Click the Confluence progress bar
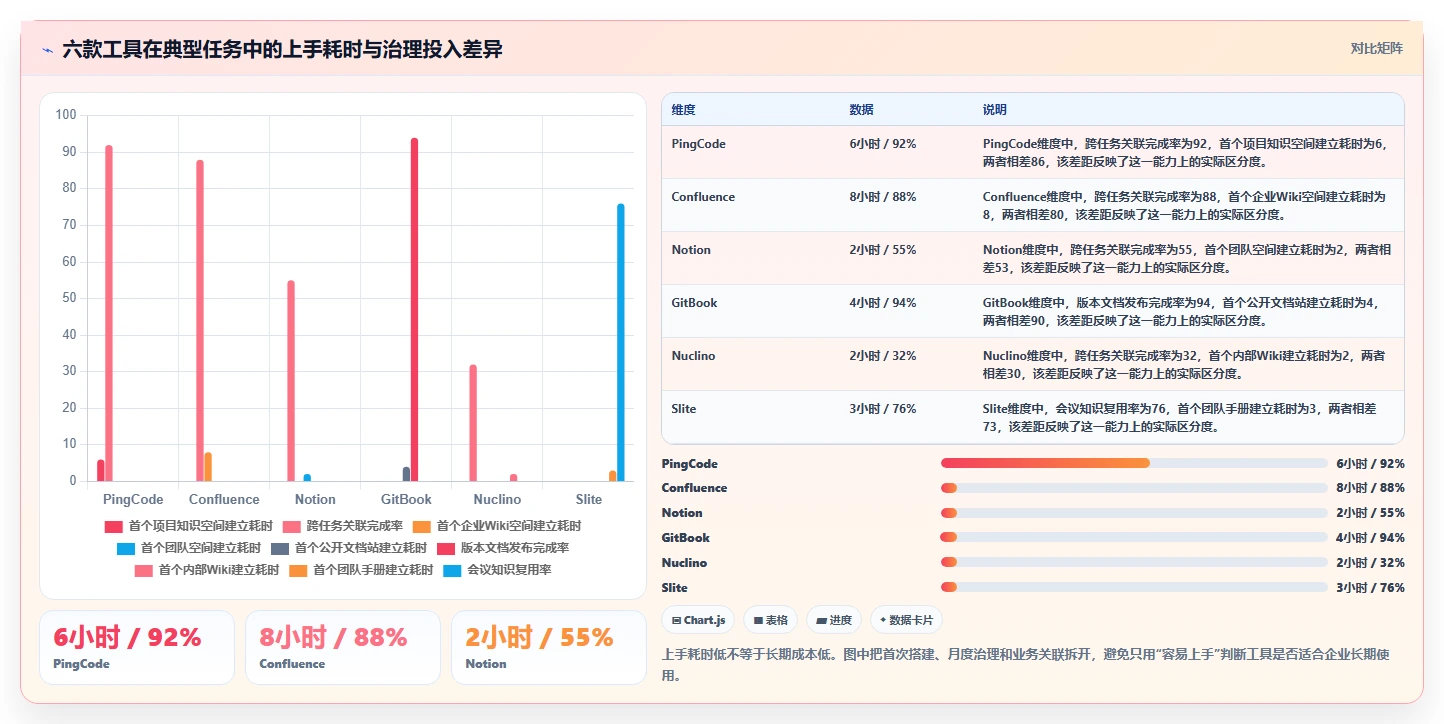The width and height of the screenshot is (1444, 724). point(1134,488)
